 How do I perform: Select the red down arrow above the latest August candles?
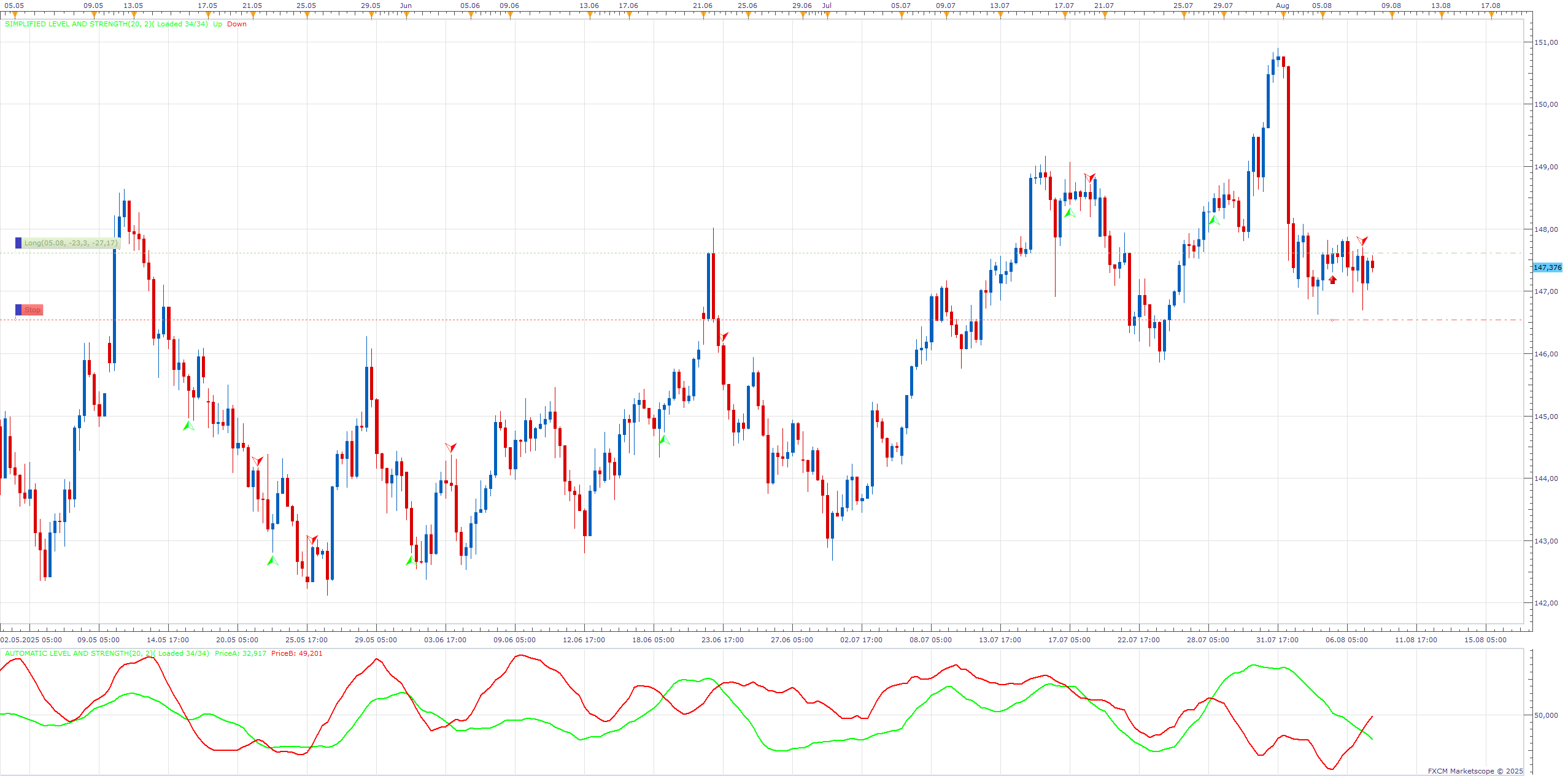[x=1362, y=240]
